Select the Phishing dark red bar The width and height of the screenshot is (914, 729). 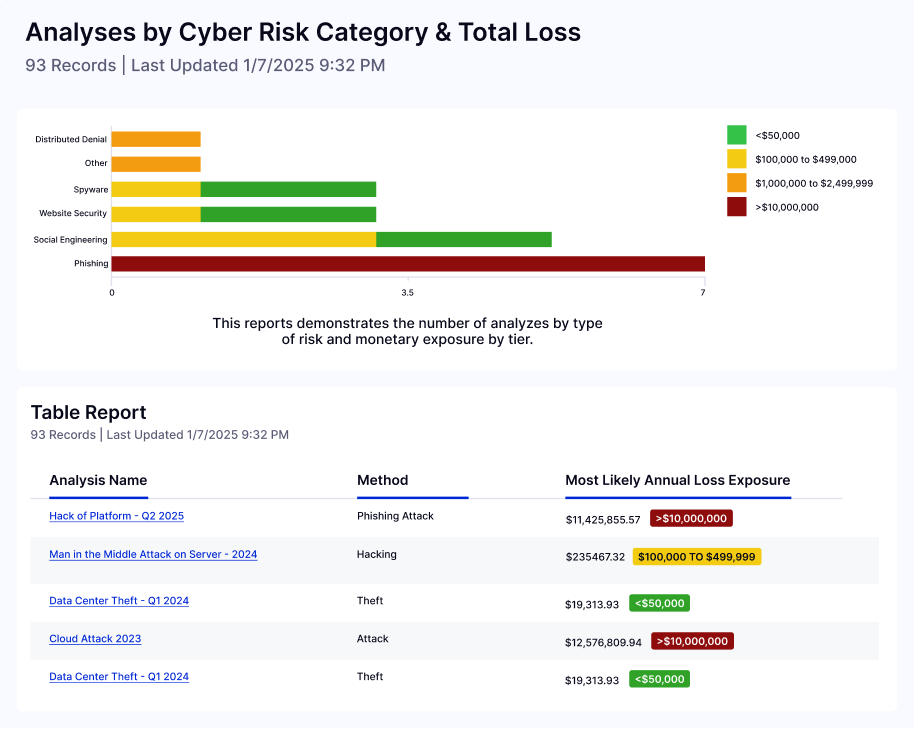click(408, 264)
